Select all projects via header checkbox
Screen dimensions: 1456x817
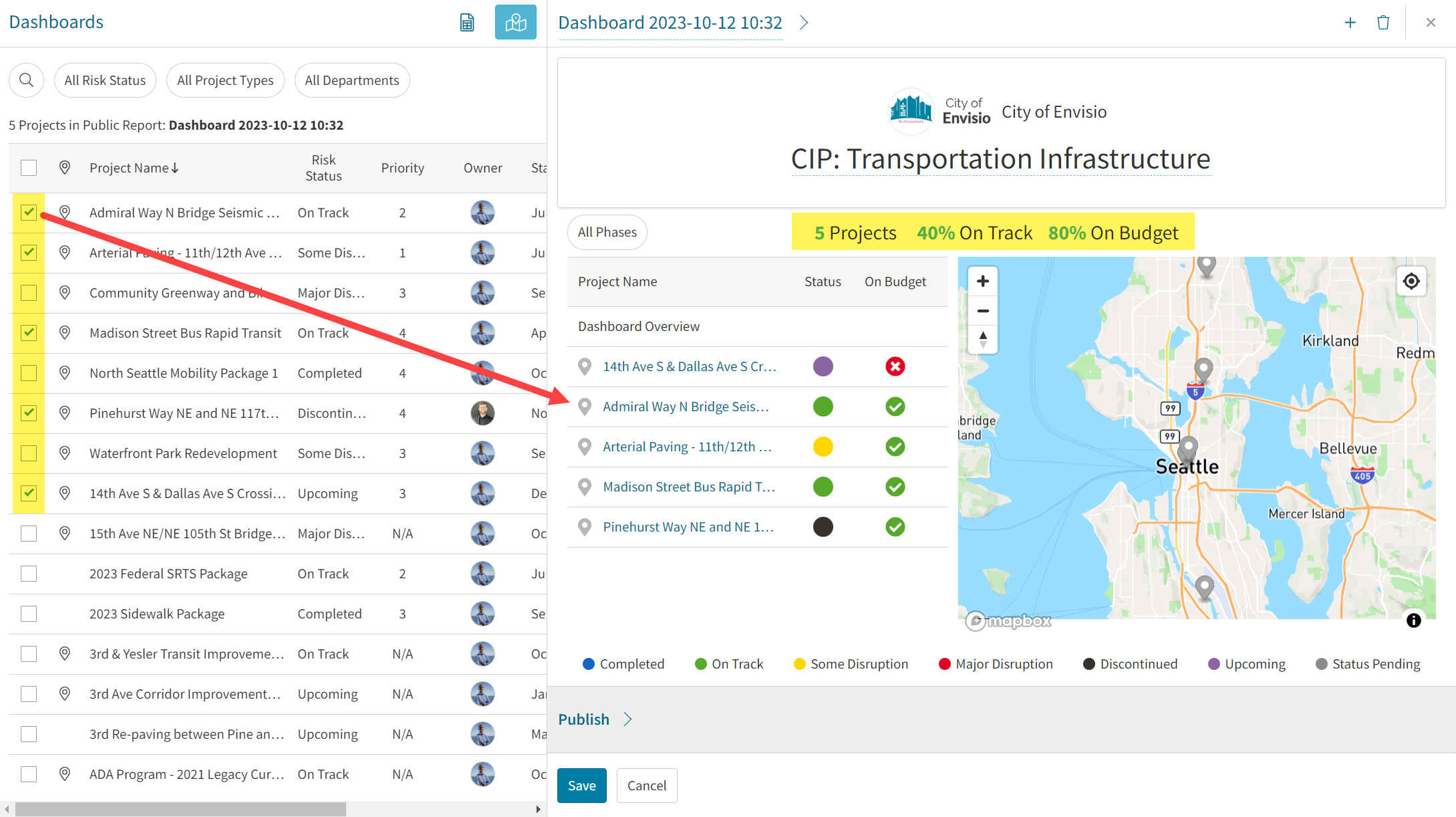pyautogui.click(x=28, y=168)
